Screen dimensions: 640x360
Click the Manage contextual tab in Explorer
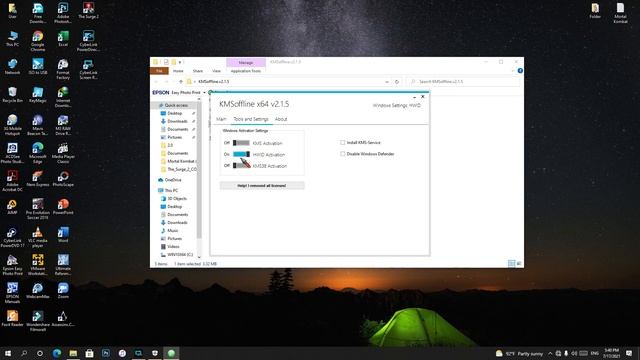click(x=246, y=62)
